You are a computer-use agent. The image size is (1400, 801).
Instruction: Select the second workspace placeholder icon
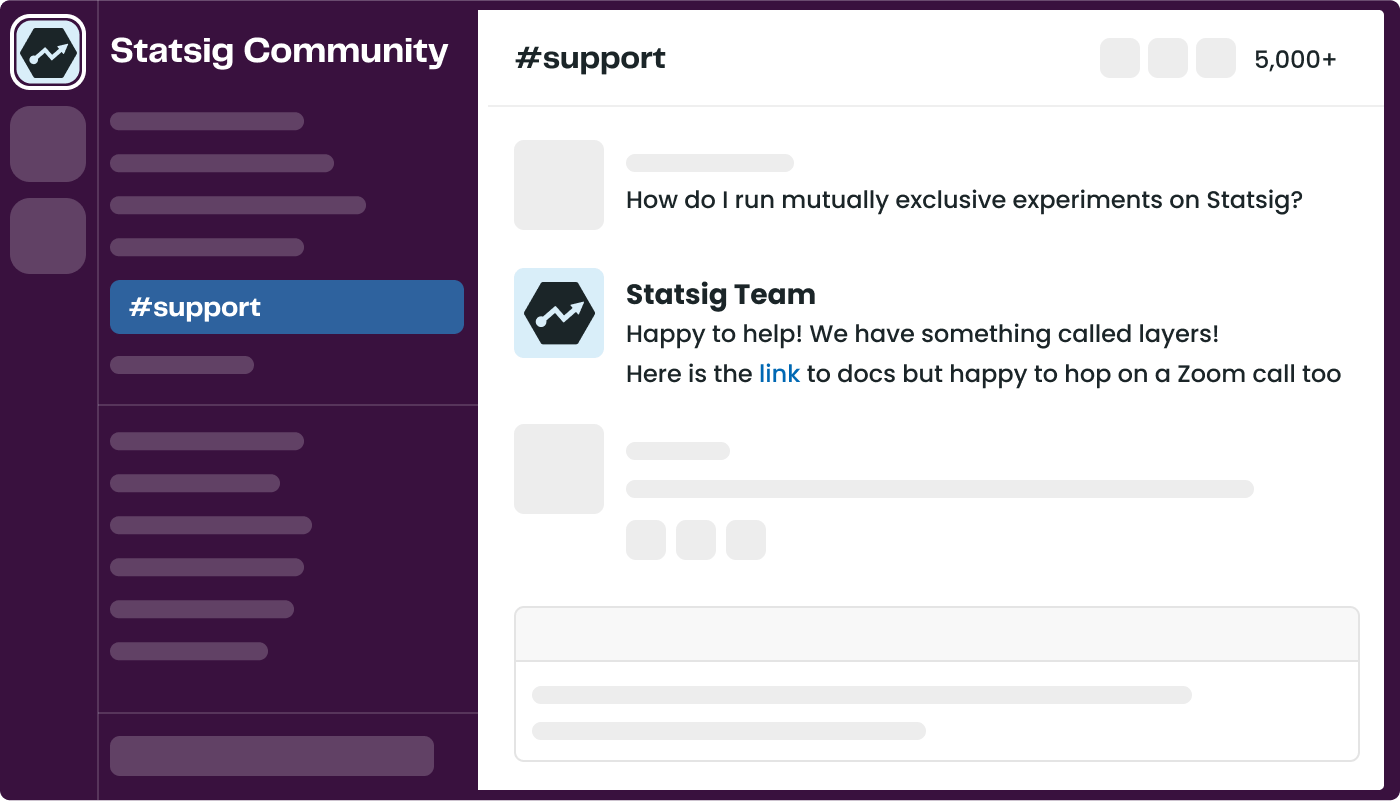47,144
